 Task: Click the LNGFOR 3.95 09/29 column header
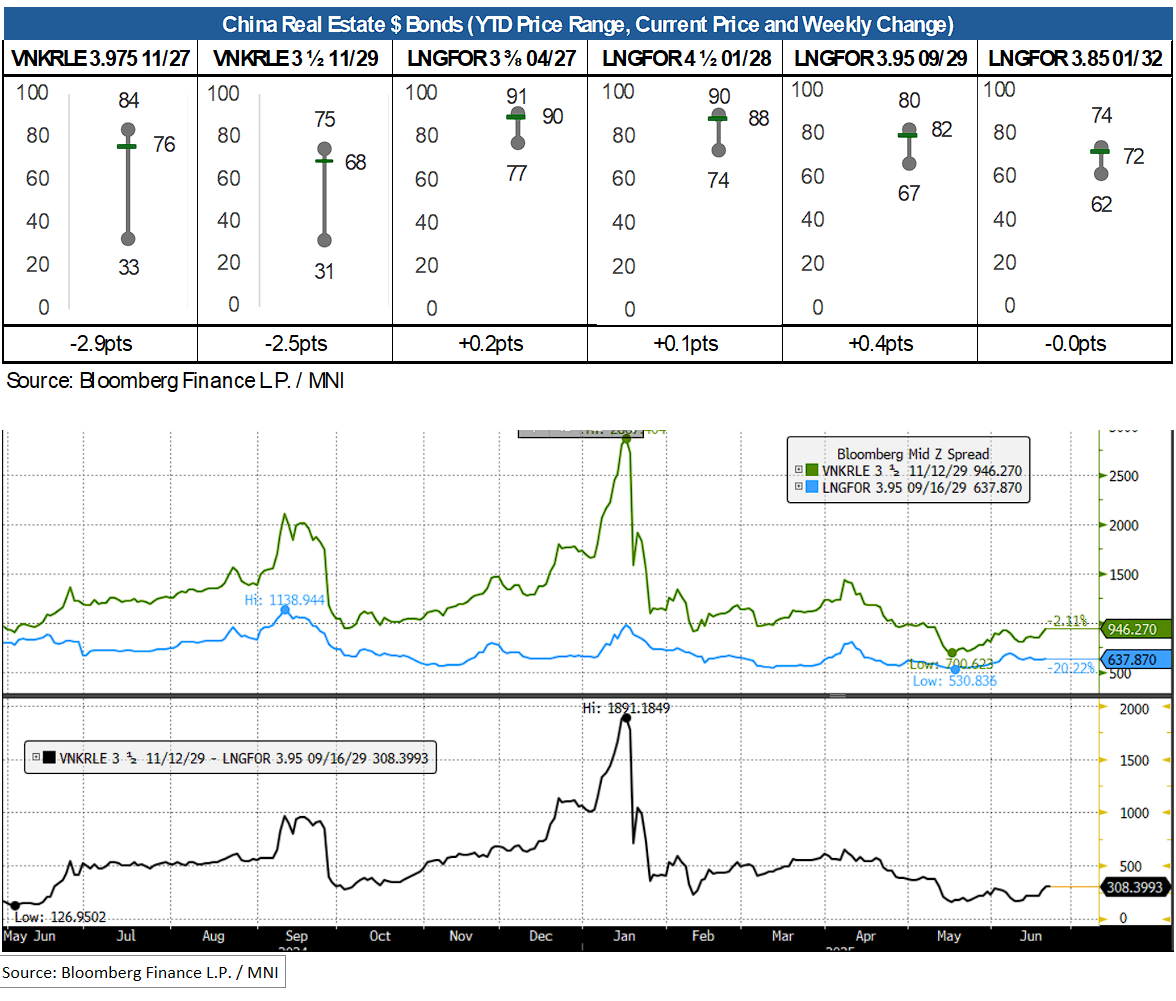pyautogui.click(x=880, y=58)
